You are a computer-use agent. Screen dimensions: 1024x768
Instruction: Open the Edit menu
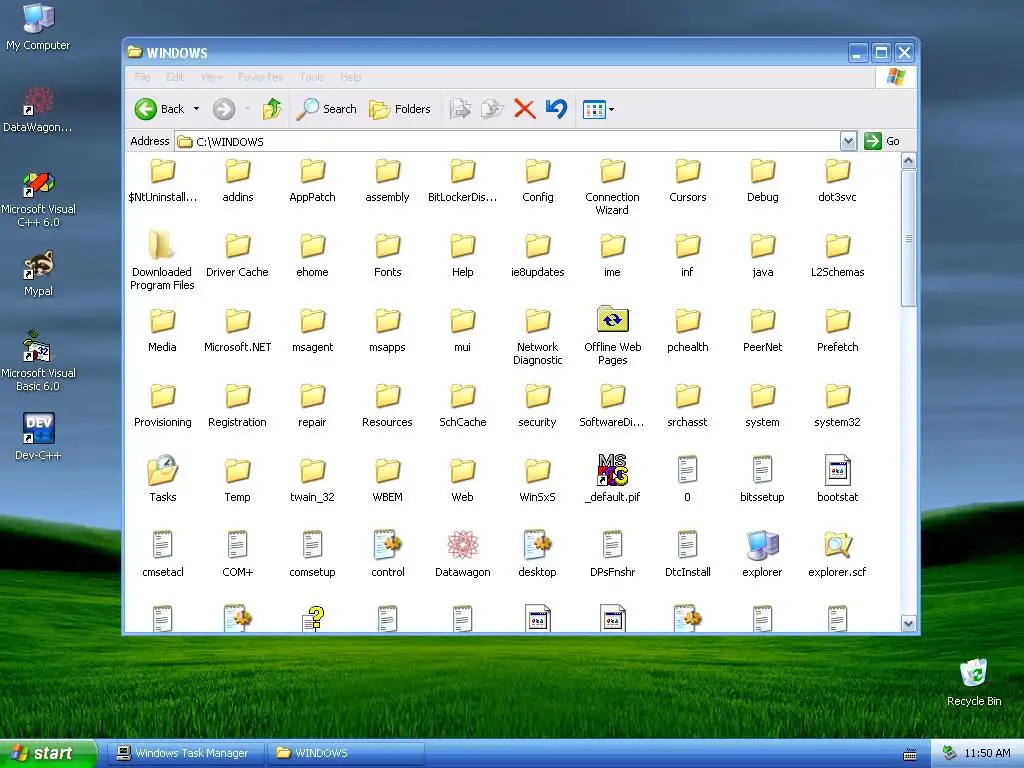click(x=175, y=77)
